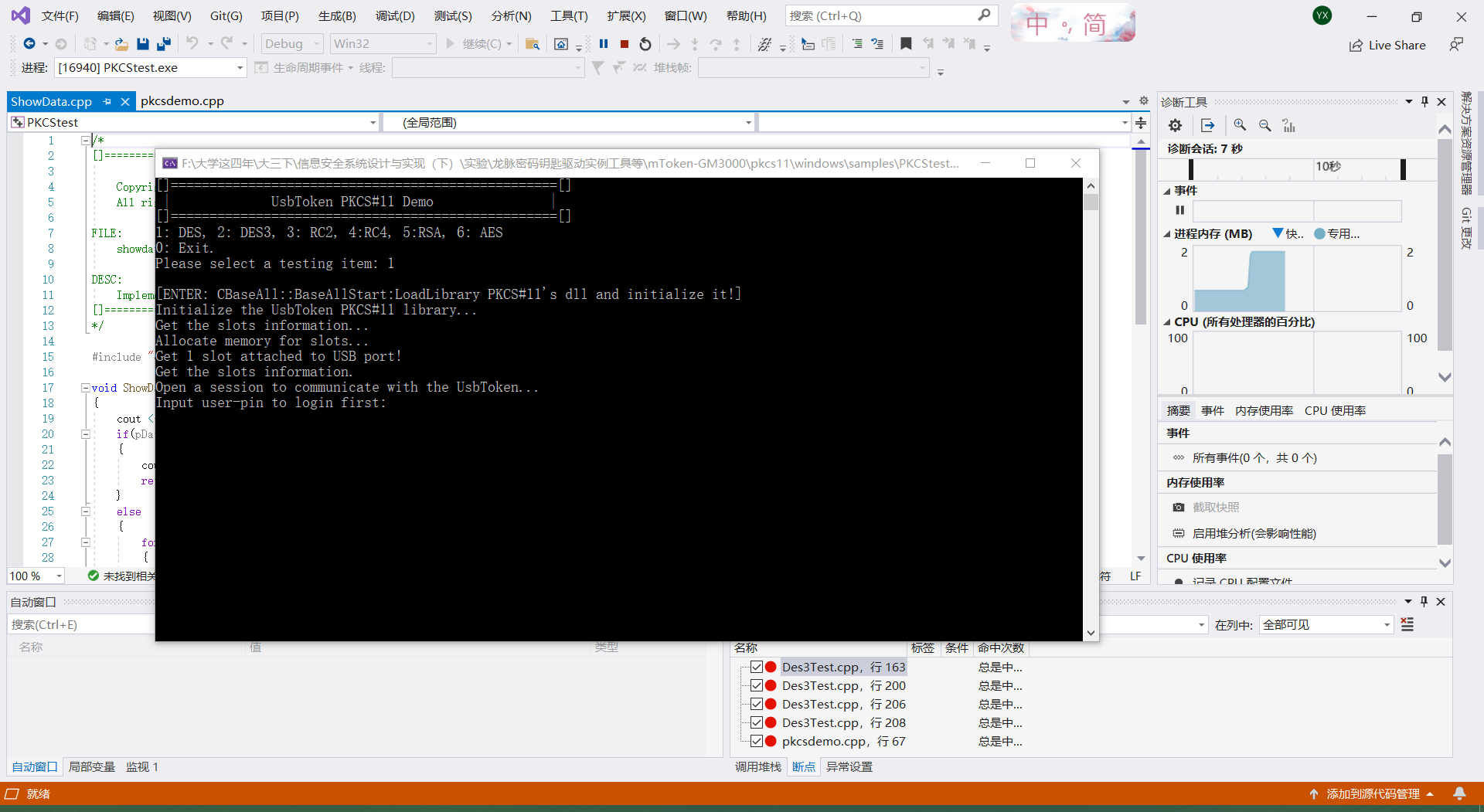The height and width of the screenshot is (812, 1484).
Task: Pin the diagnostic tools panel
Action: [x=1425, y=102]
